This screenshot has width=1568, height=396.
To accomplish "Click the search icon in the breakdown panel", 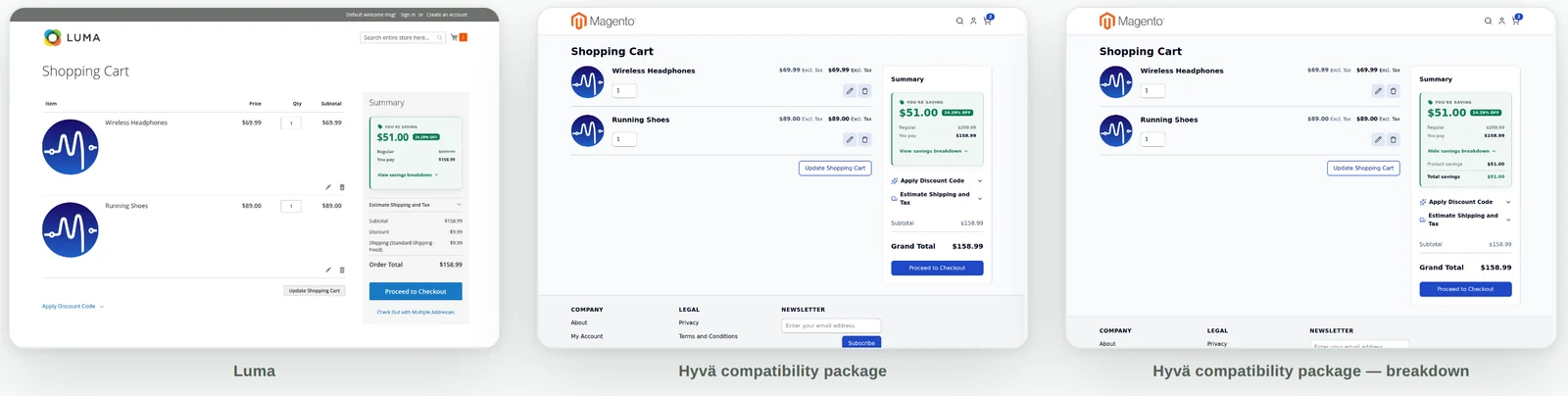I will (x=1488, y=21).
